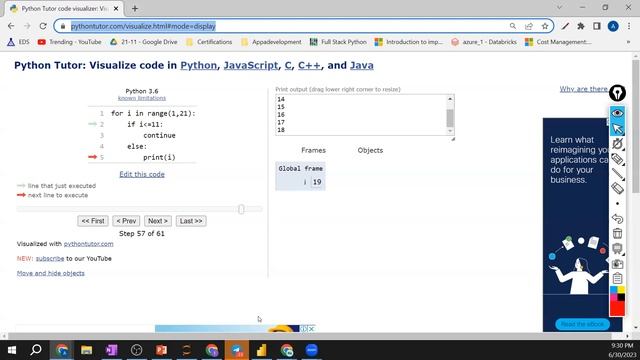
Task: Click the << First step button
Action: pos(93,221)
